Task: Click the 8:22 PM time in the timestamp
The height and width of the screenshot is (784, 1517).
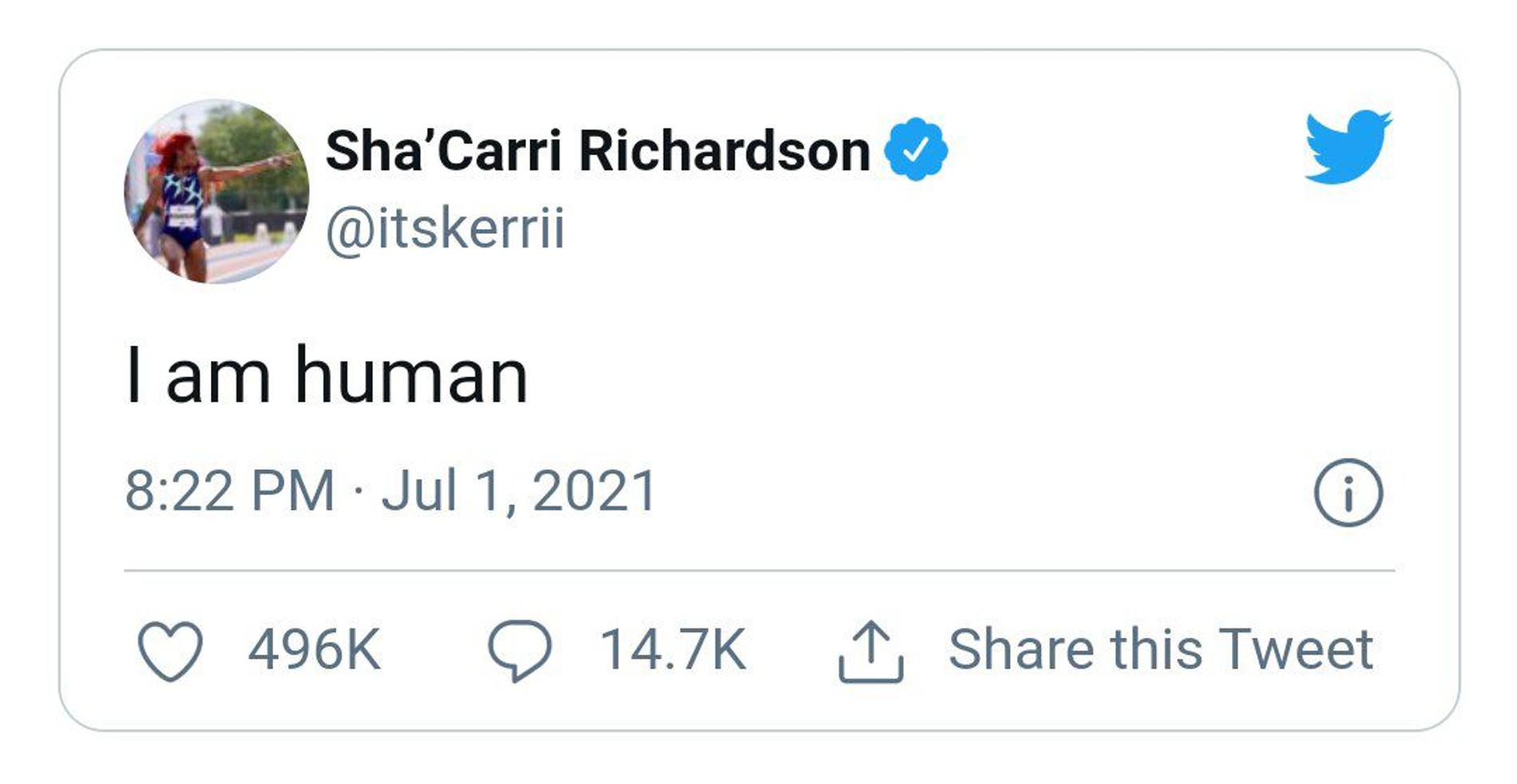Action: pyautogui.click(x=230, y=490)
